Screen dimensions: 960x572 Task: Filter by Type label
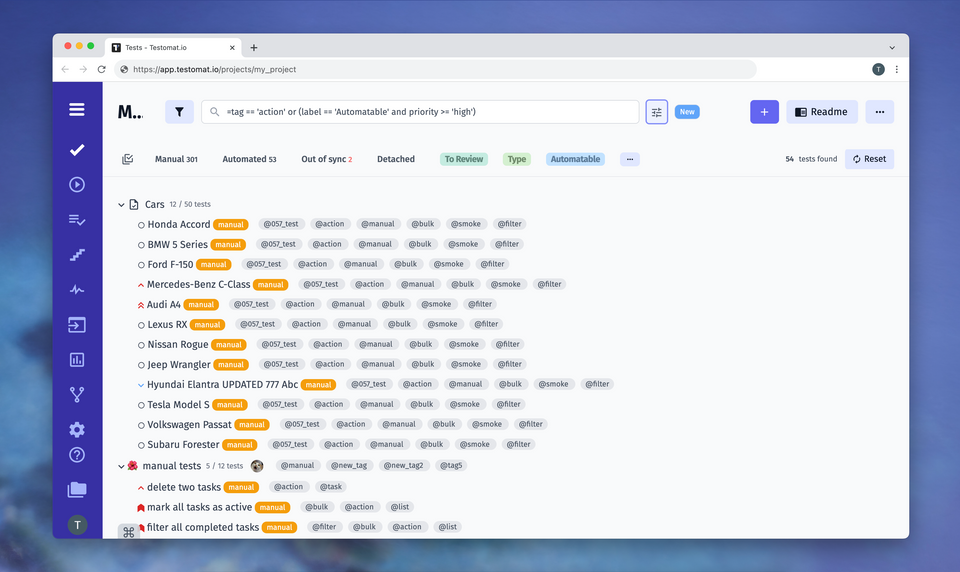coord(517,159)
